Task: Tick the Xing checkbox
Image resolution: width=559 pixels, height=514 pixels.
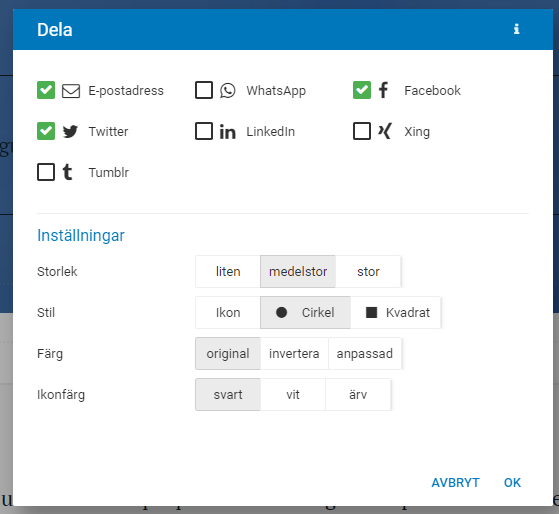Action: coord(362,131)
